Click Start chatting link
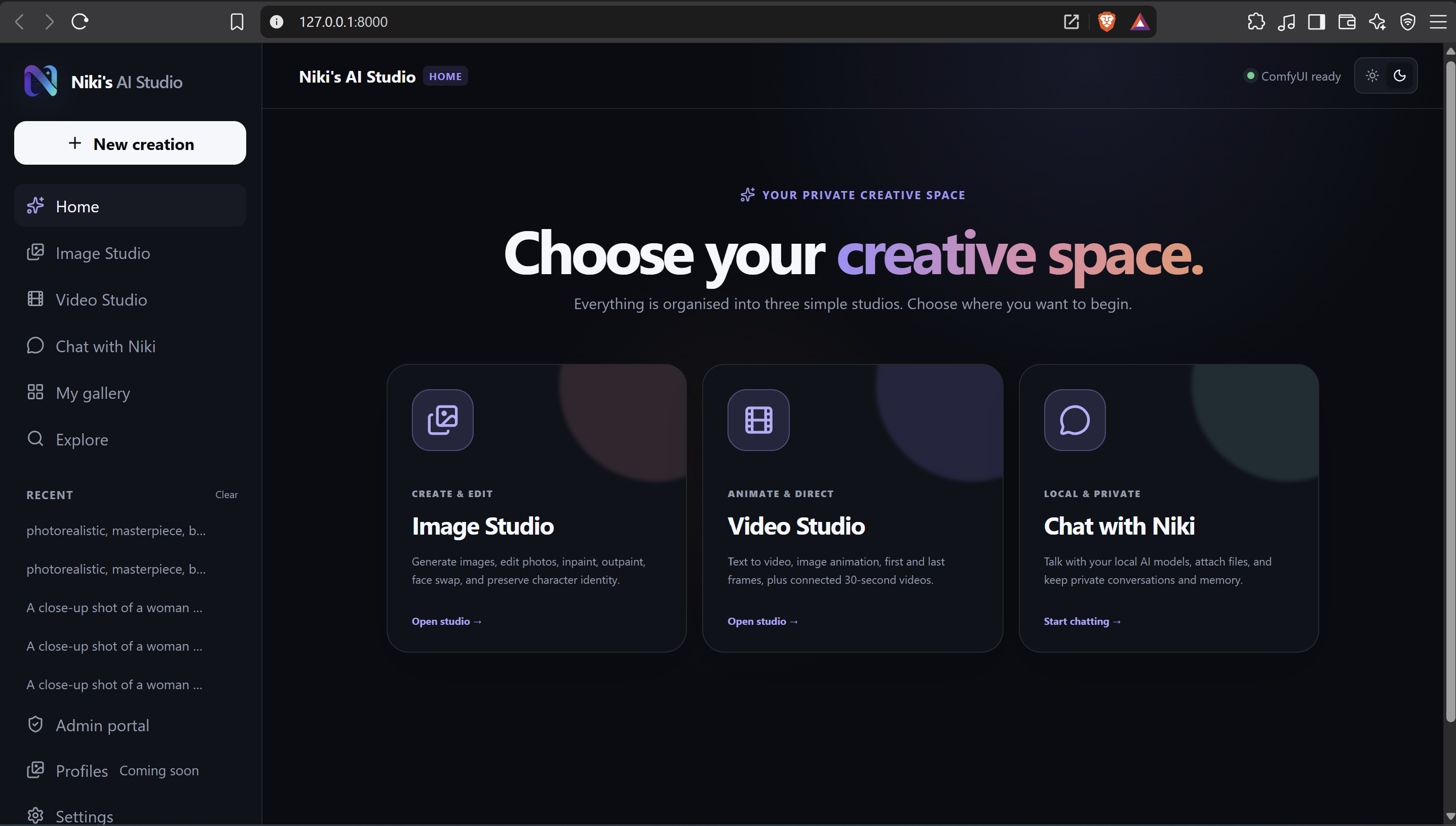Viewport: 1456px width, 826px height. (x=1082, y=621)
